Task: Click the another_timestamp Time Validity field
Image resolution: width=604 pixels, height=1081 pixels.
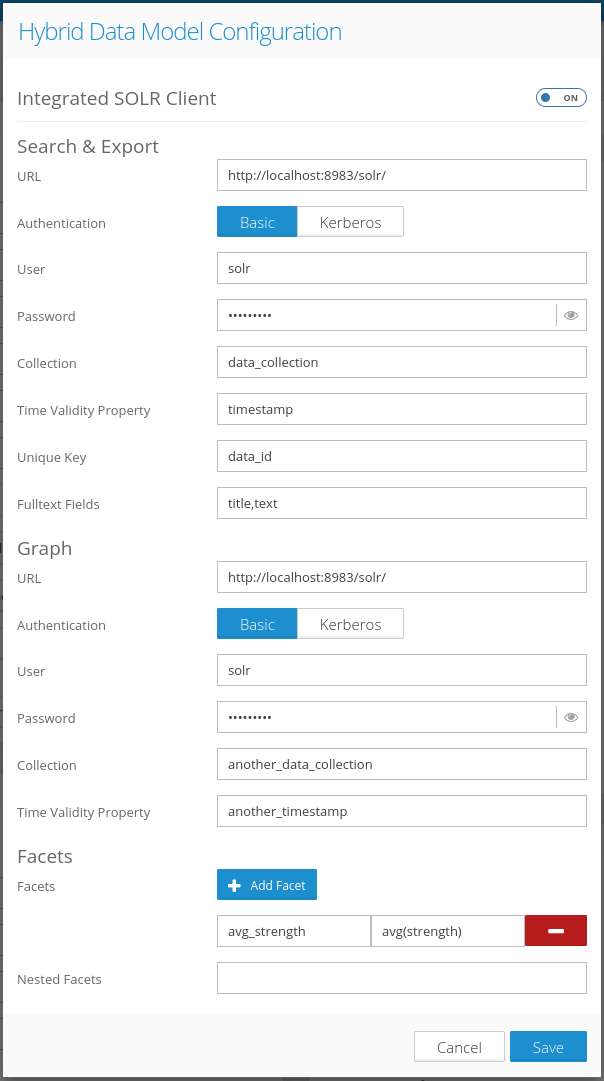Action: [401, 811]
